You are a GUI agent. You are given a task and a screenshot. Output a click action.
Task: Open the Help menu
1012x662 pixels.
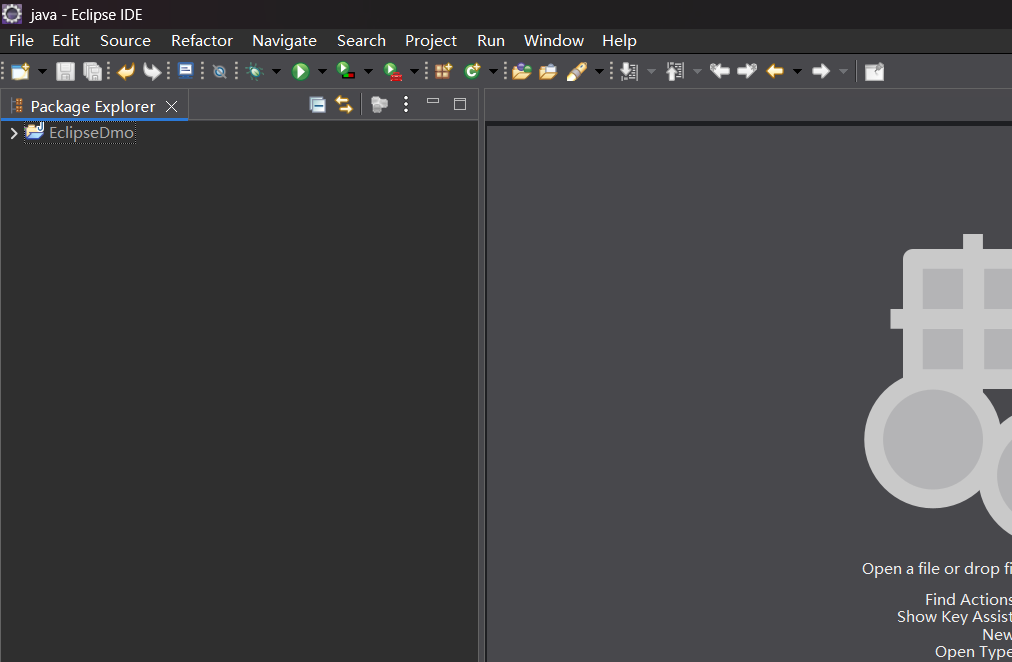point(620,41)
